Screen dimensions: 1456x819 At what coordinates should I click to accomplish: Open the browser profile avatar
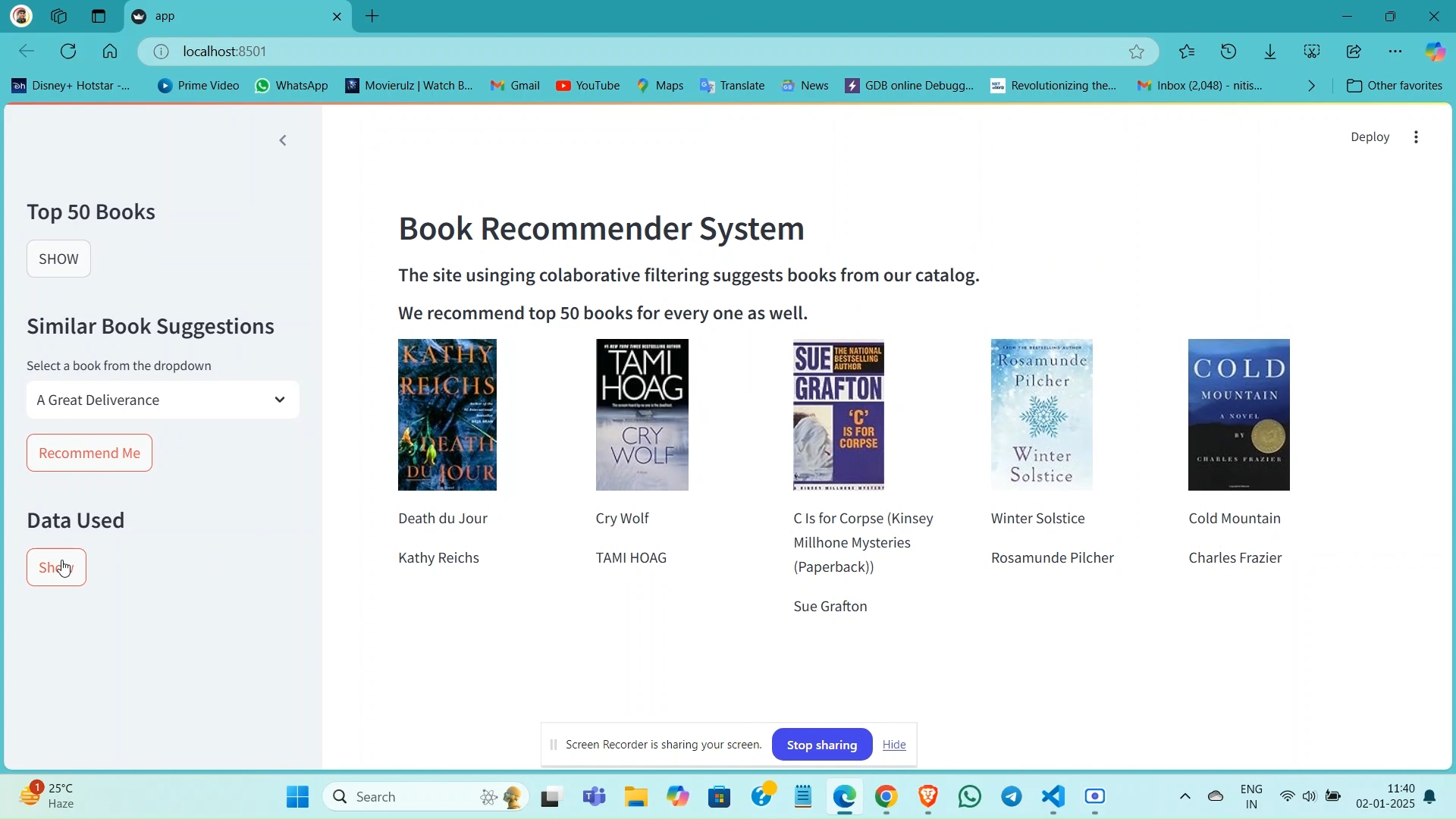click(x=21, y=16)
